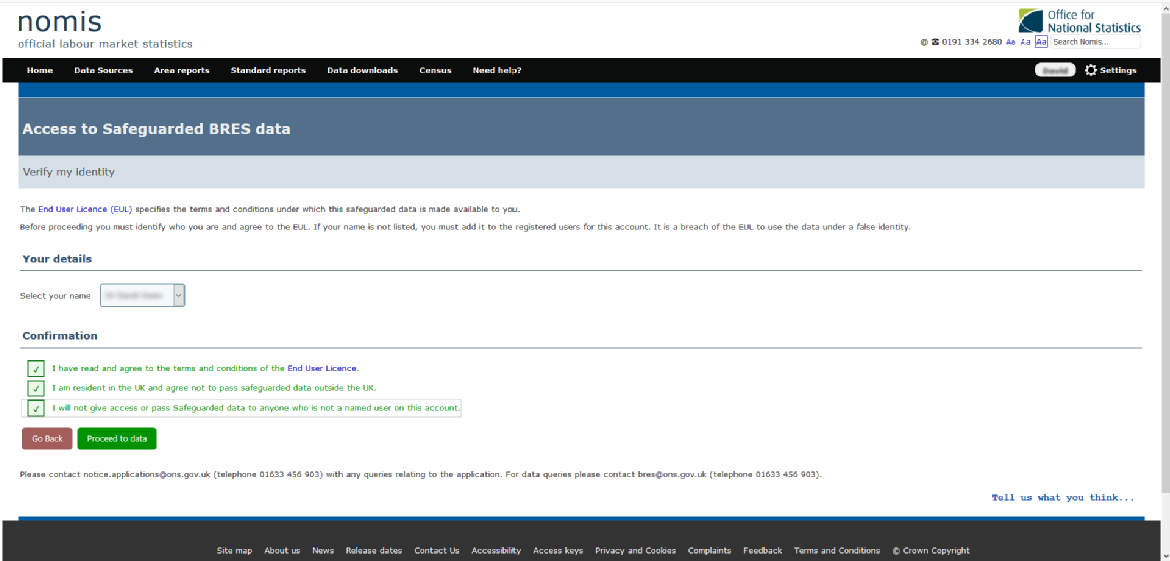Open Settings via the gear icon
The width and height of the screenshot is (1170, 561).
pyautogui.click(x=1091, y=70)
